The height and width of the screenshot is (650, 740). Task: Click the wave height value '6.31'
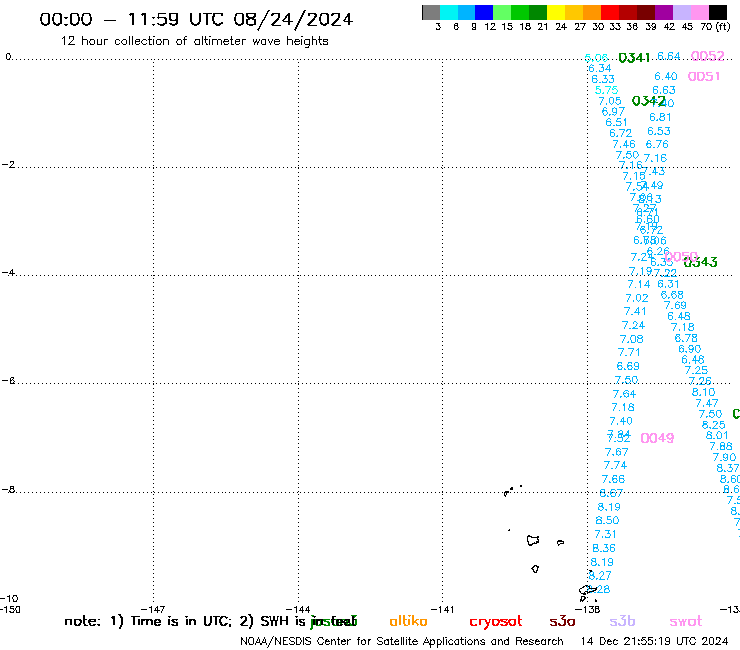pyautogui.click(x=668, y=285)
